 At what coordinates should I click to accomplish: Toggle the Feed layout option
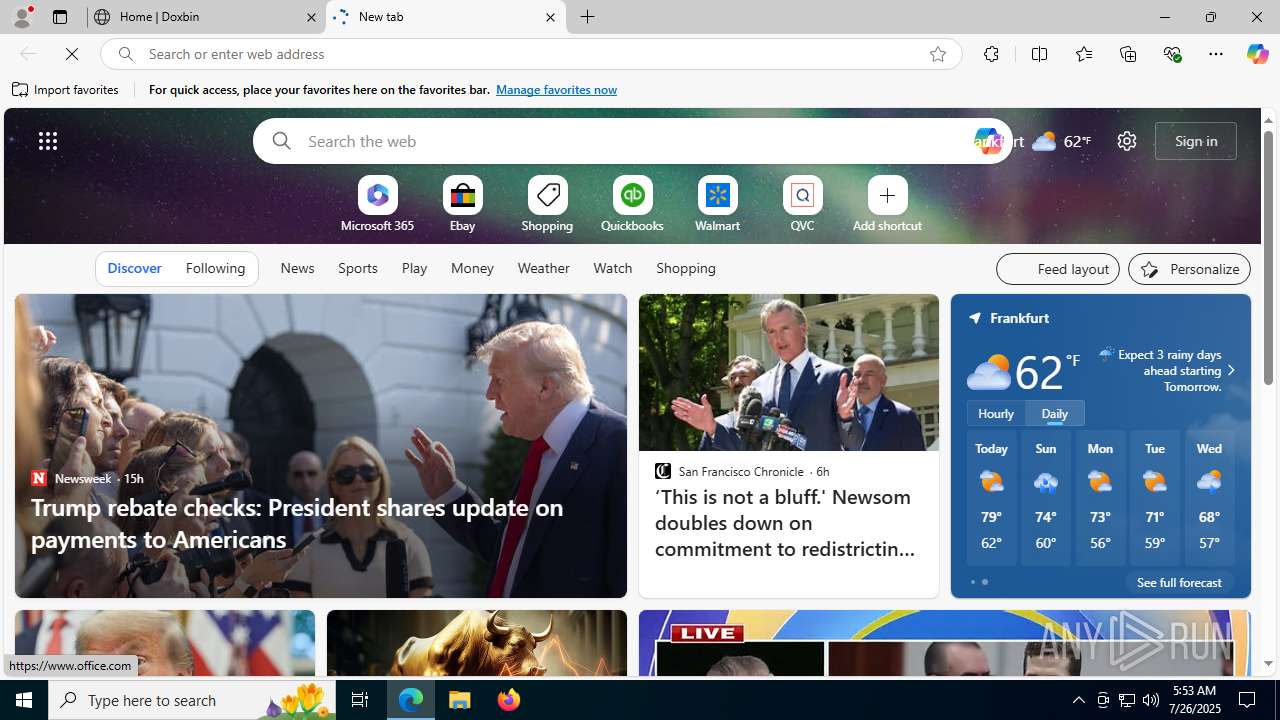point(1058,269)
